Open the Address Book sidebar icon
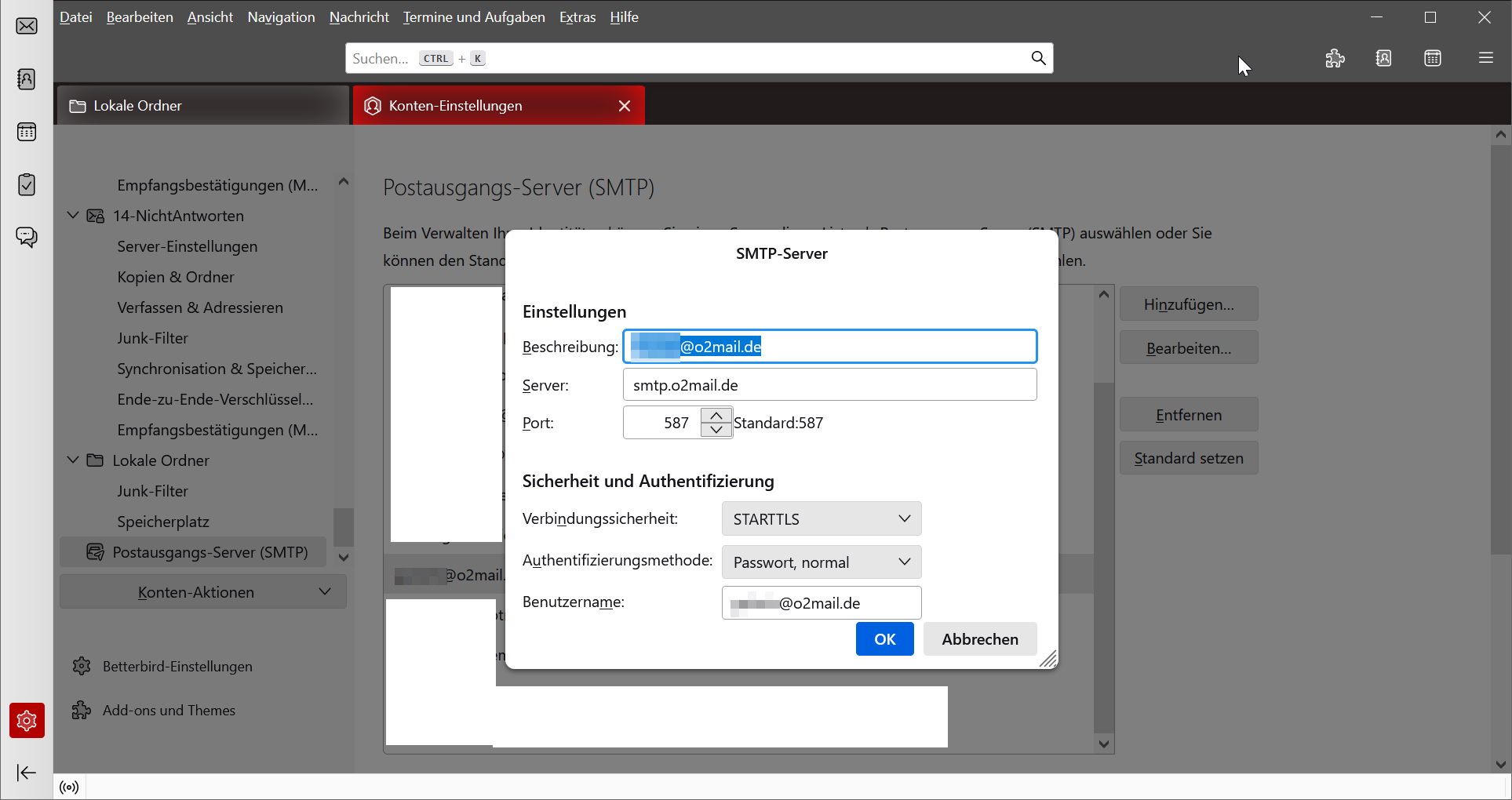 (27, 79)
